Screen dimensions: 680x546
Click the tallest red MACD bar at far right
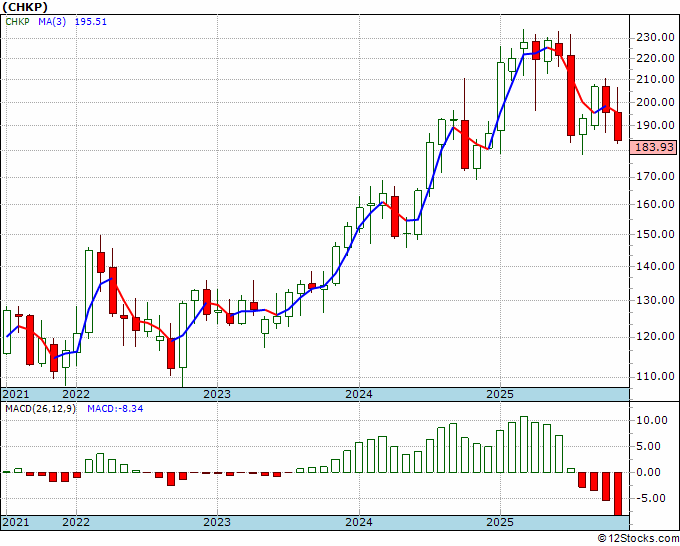tap(618, 494)
